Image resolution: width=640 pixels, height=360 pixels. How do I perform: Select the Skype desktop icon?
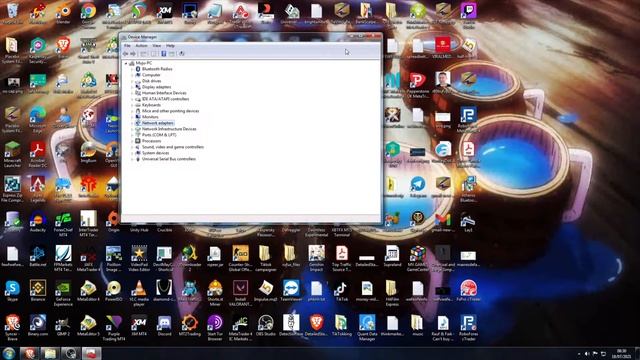(x=12, y=291)
